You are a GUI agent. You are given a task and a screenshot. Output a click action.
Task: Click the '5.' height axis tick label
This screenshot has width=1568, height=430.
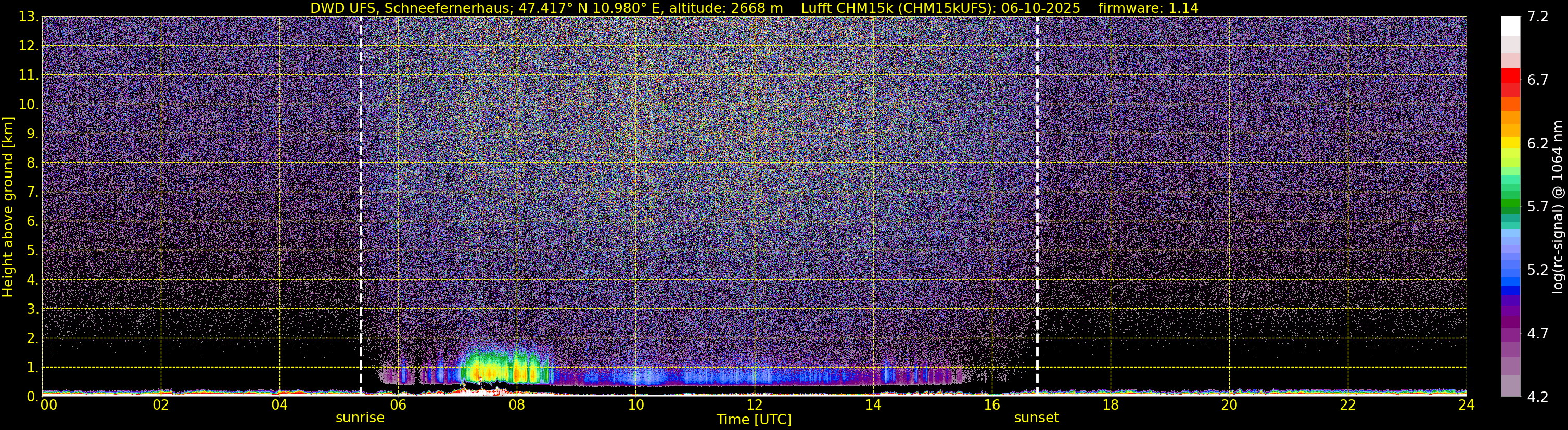(32, 250)
